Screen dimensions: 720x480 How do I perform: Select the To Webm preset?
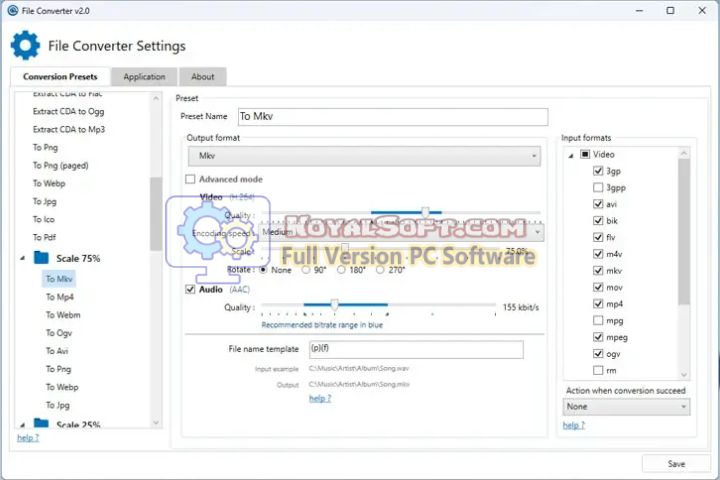(x=63, y=315)
